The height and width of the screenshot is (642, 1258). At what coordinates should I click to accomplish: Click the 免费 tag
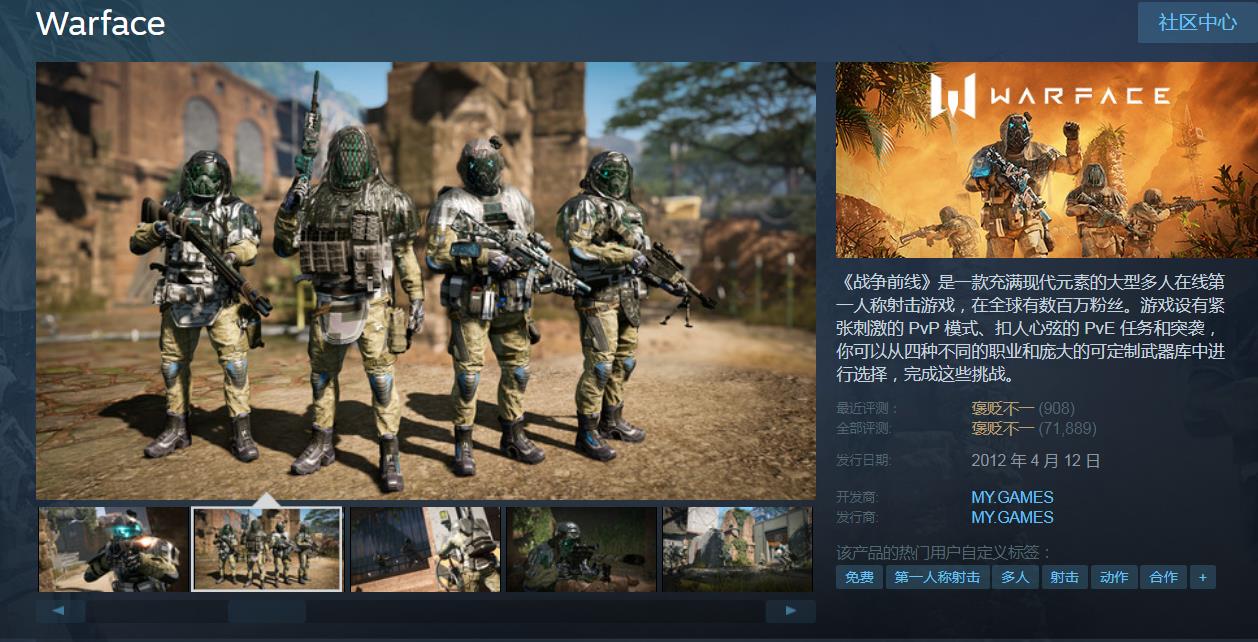click(x=859, y=577)
